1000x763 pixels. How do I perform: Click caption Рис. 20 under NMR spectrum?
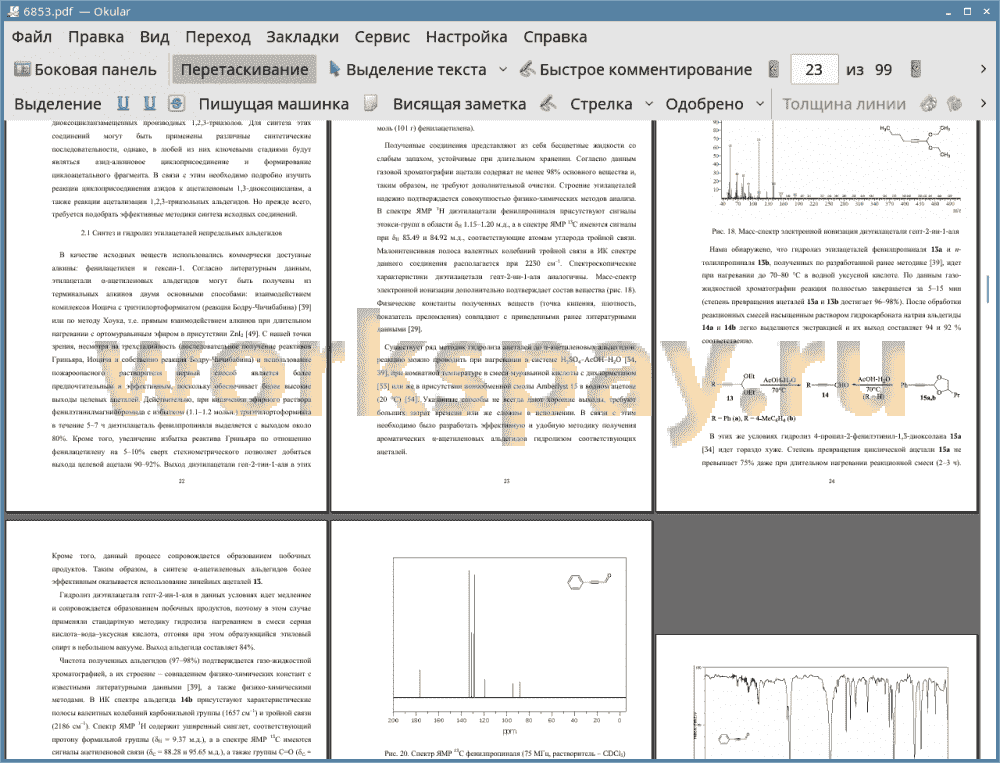click(x=504, y=753)
